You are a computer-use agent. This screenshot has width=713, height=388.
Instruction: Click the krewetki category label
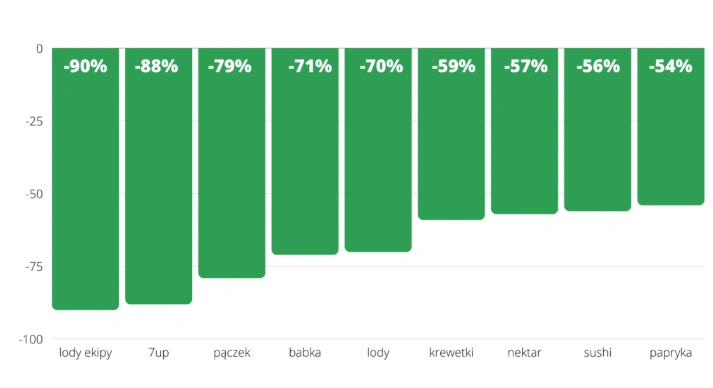point(452,353)
